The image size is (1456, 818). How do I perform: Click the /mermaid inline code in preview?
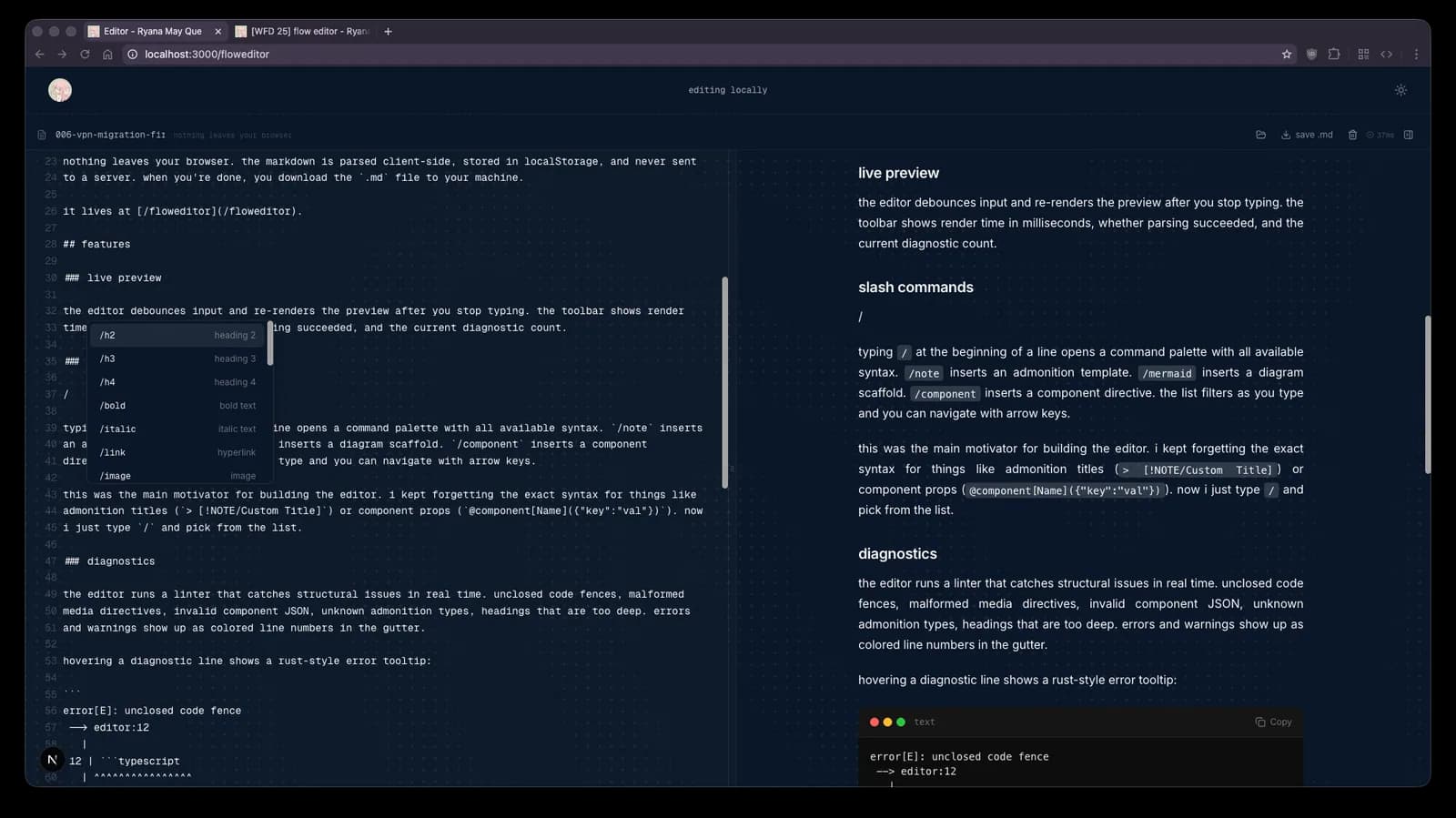point(1167,373)
